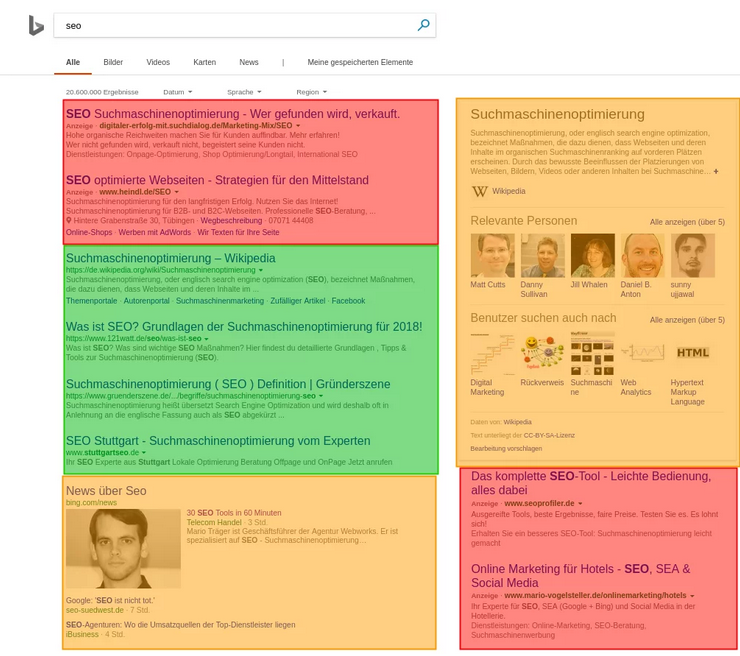The image size is (740, 656).
Task: Open ad 'SEO Suchmaschinenoptimierung - Wer gefunden wird, verkauft'
Action: coord(233,114)
